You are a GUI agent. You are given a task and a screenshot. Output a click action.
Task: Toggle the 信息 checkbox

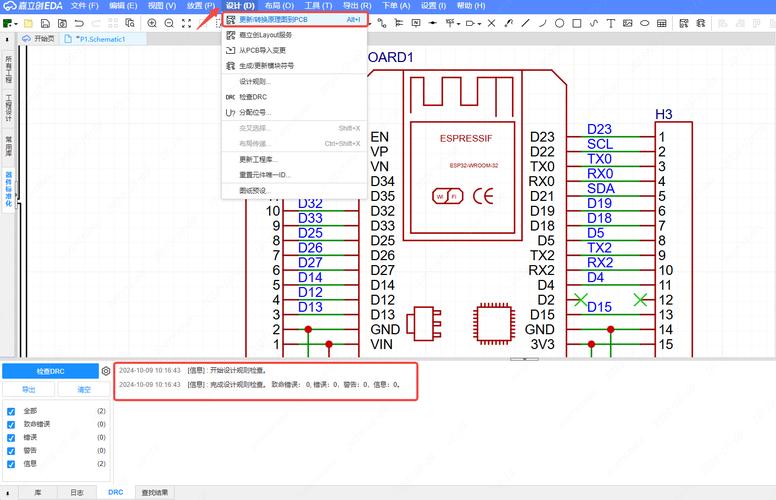[x=11, y=464]
